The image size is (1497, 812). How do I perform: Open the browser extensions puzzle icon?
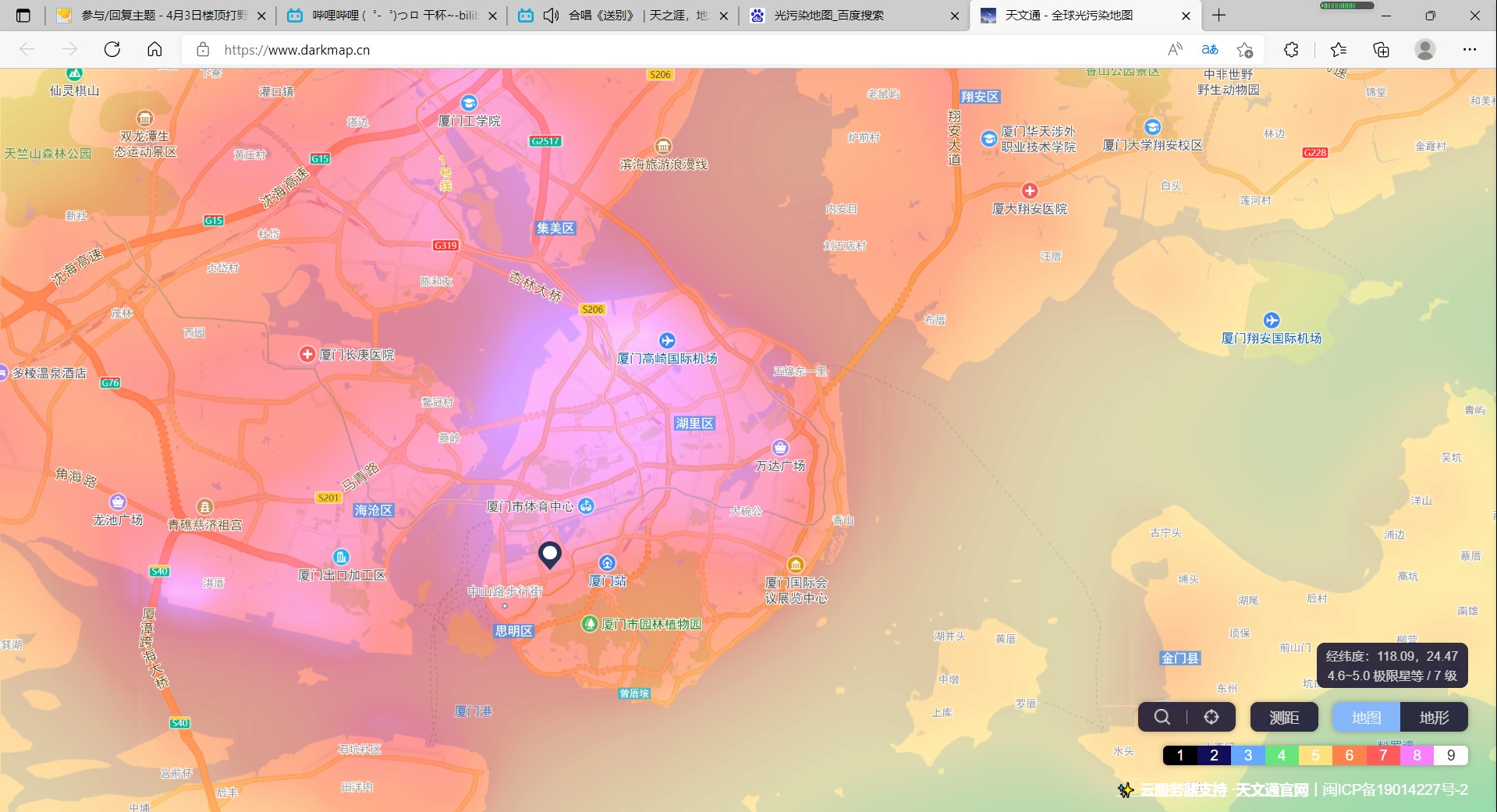(1291, 49)
